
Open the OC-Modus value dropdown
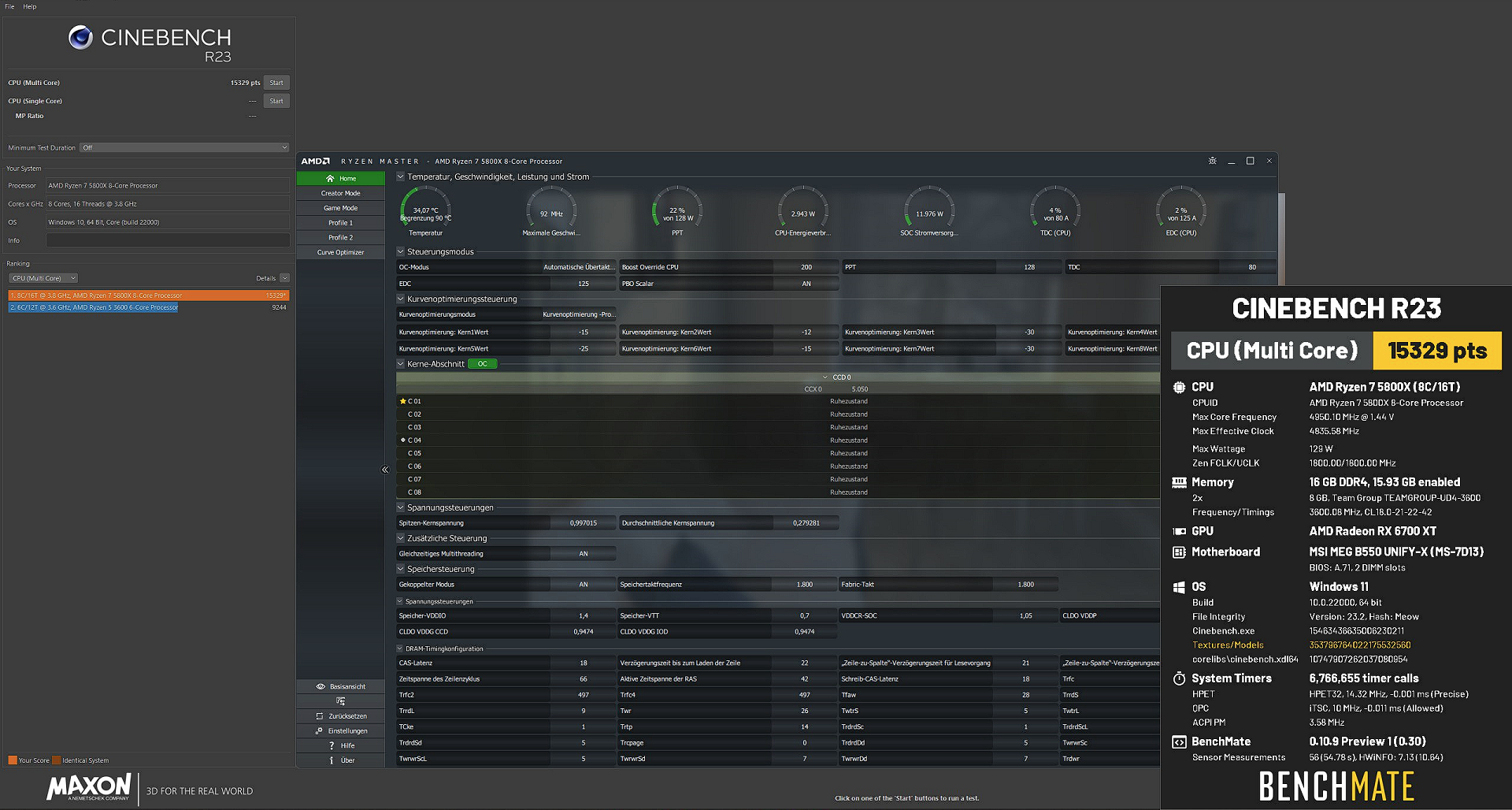click(x=579, y=267)
